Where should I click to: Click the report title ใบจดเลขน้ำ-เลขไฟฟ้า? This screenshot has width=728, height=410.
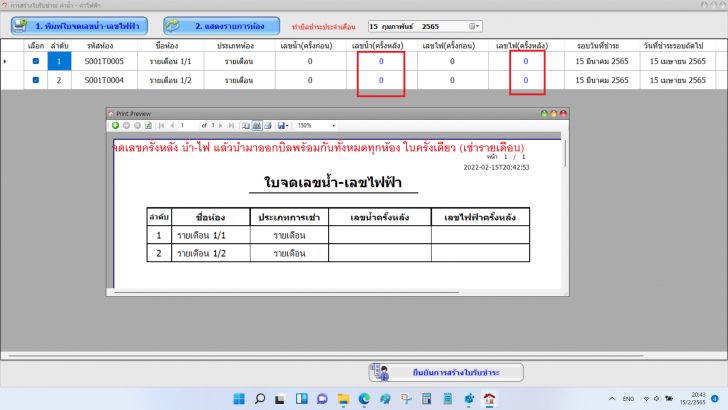click(333, 182)
